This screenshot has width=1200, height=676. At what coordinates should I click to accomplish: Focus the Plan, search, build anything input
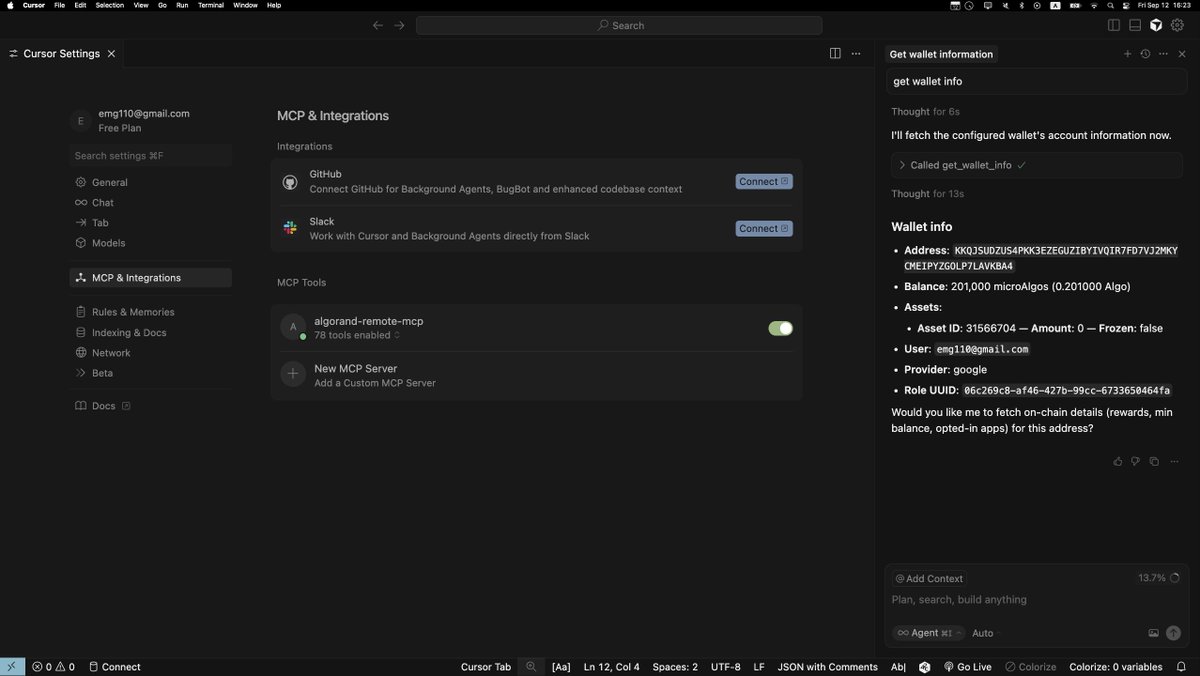click(1036, 600)
